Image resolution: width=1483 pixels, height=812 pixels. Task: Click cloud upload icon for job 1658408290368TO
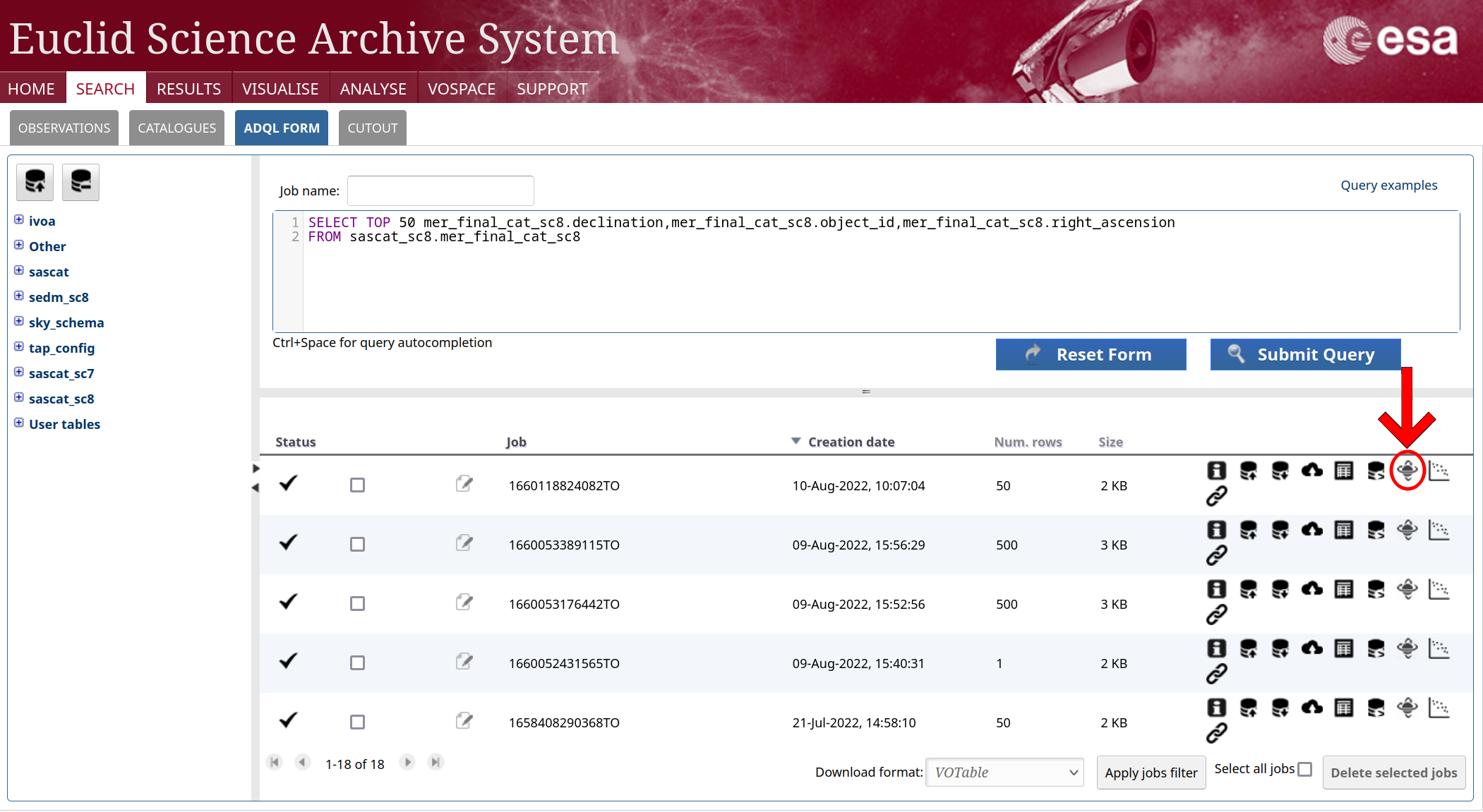(x=1312, y=708)
